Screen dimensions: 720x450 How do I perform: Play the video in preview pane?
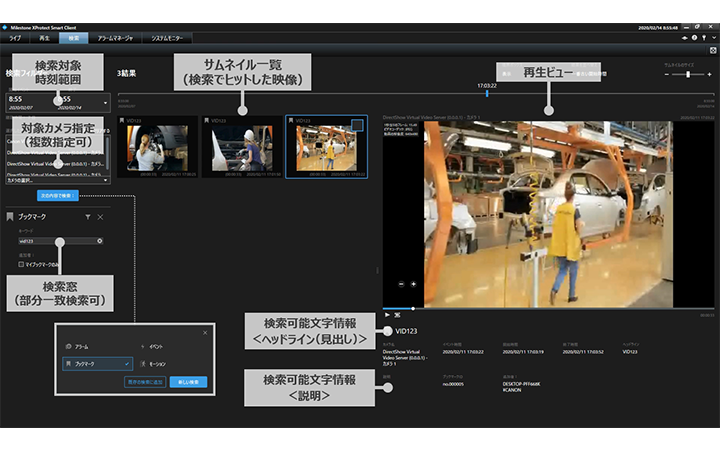(x=387, y=314)
